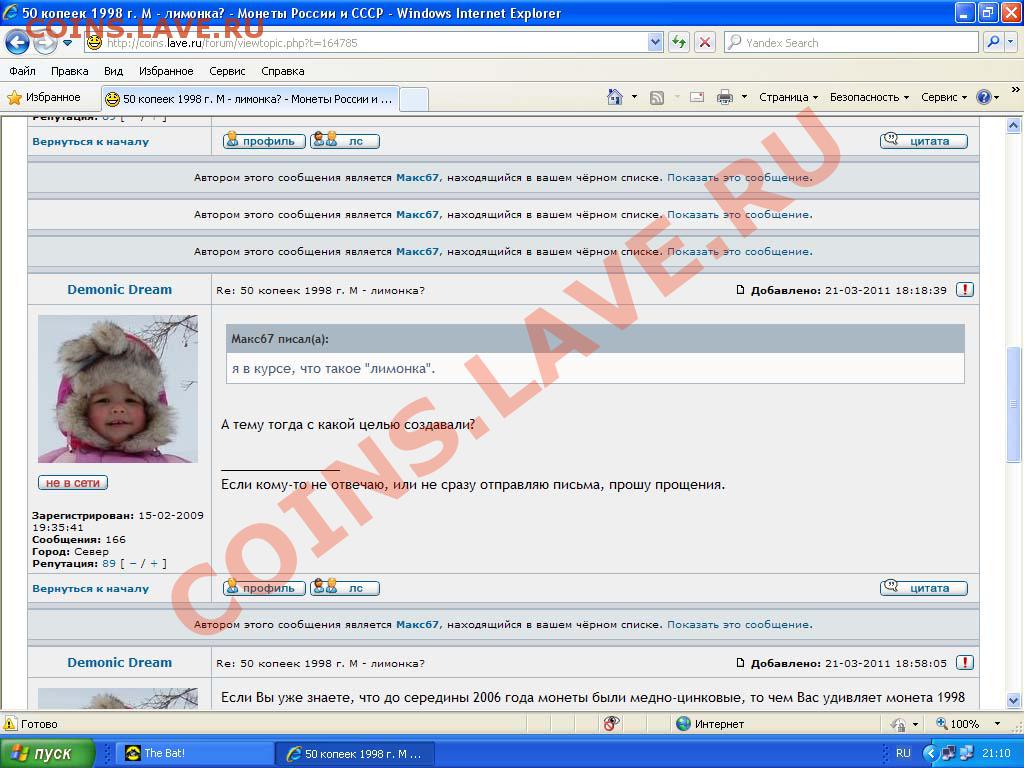1024x768 pixels.
Task: Open the Безопасность command bar menu
Action: click(x=869, y=97)
